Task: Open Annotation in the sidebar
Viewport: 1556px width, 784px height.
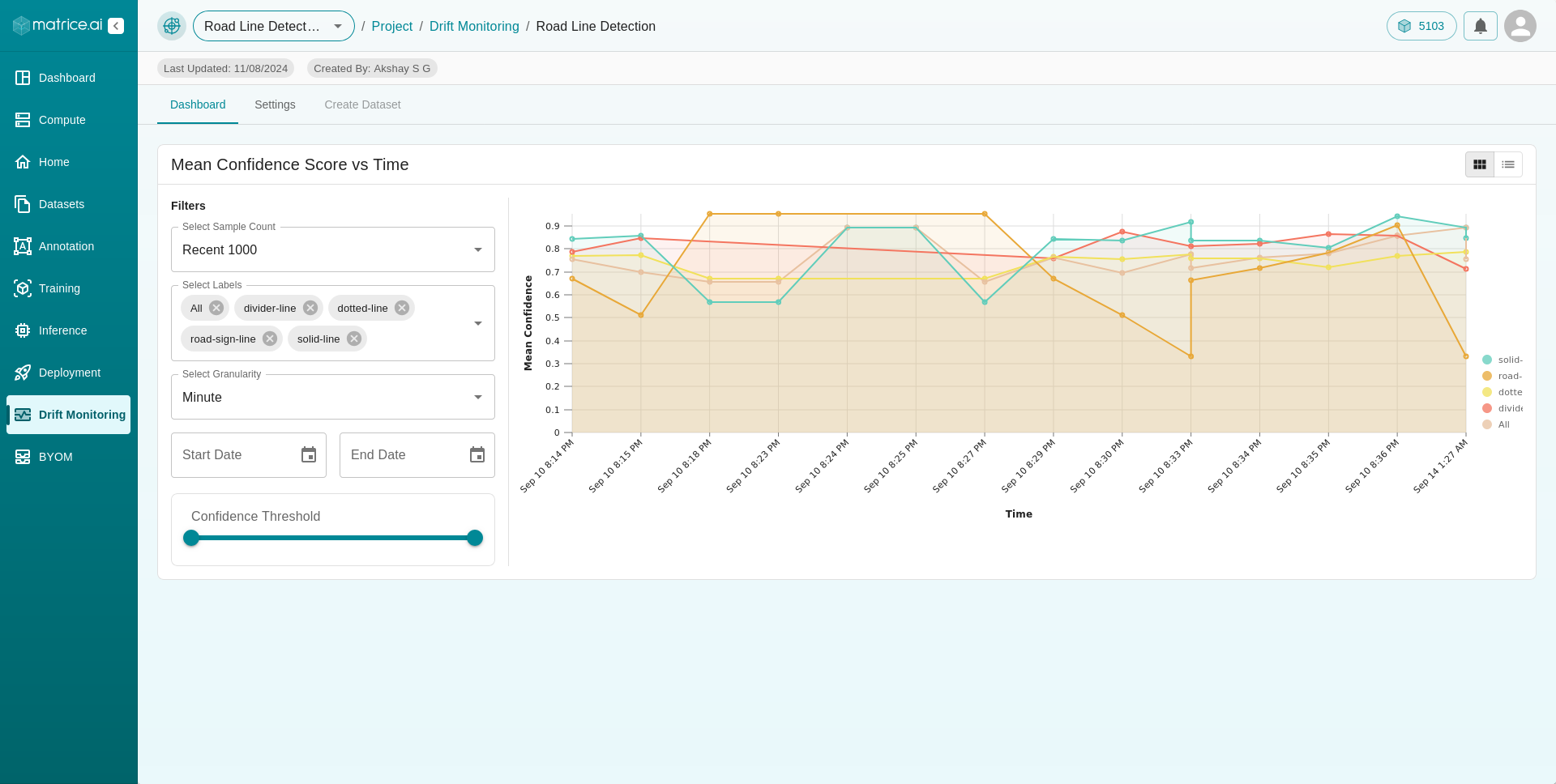Action: point(68,246)
